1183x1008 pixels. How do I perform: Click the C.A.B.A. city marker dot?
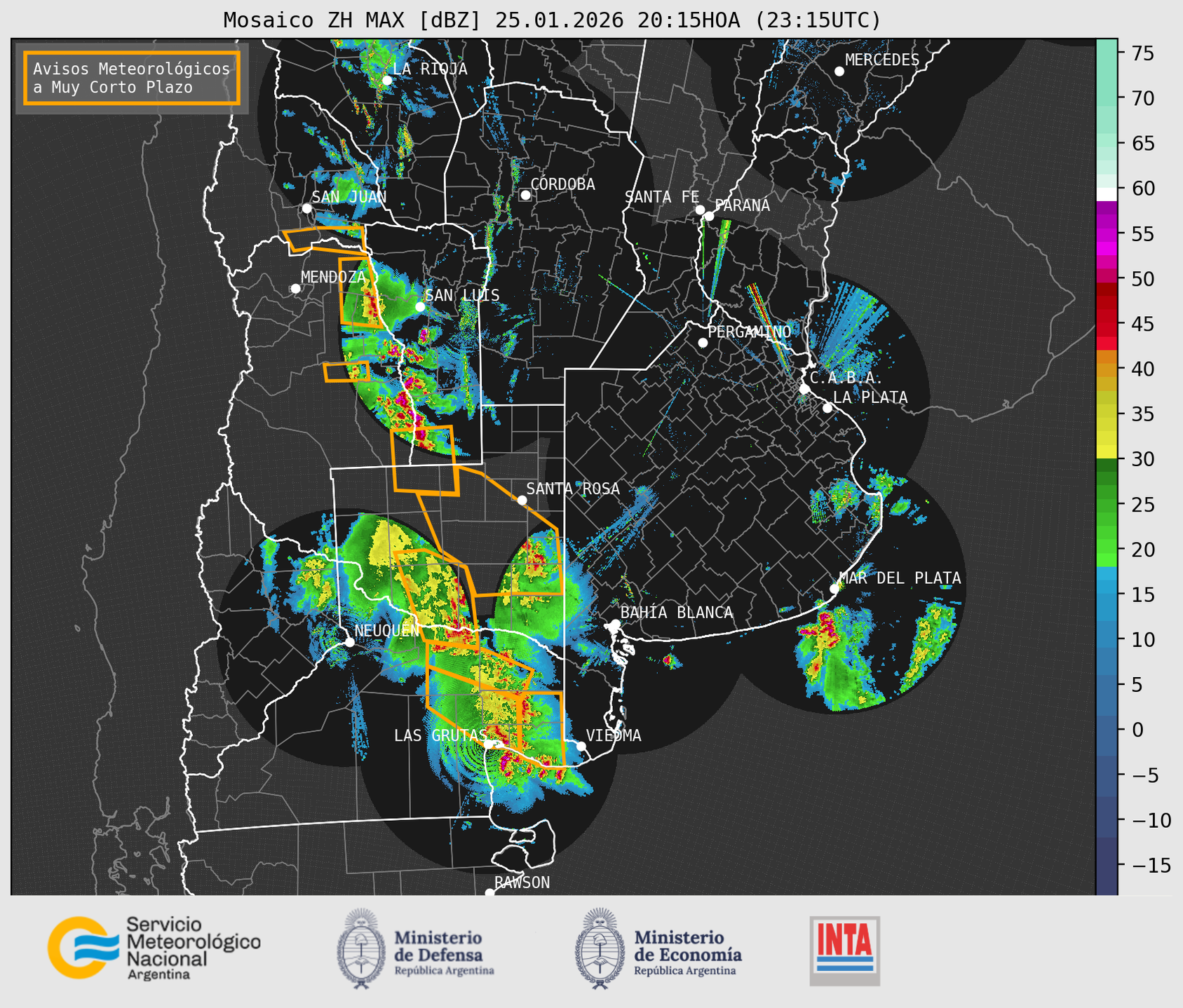click(804, 389)
